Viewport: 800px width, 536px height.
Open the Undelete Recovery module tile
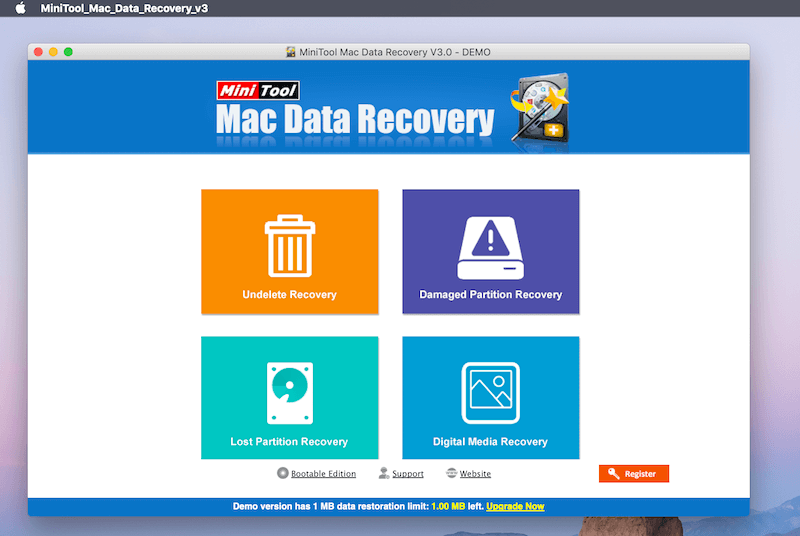click(289, 251)
